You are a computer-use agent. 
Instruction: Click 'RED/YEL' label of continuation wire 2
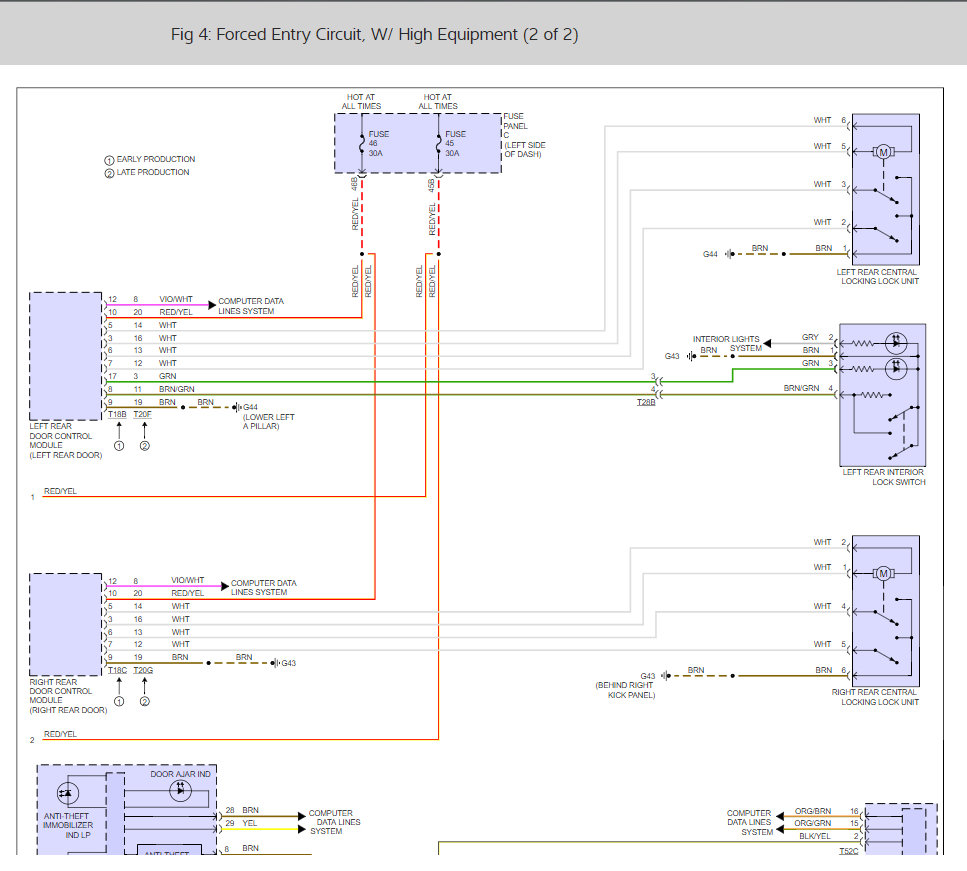(x=60, y=734)
